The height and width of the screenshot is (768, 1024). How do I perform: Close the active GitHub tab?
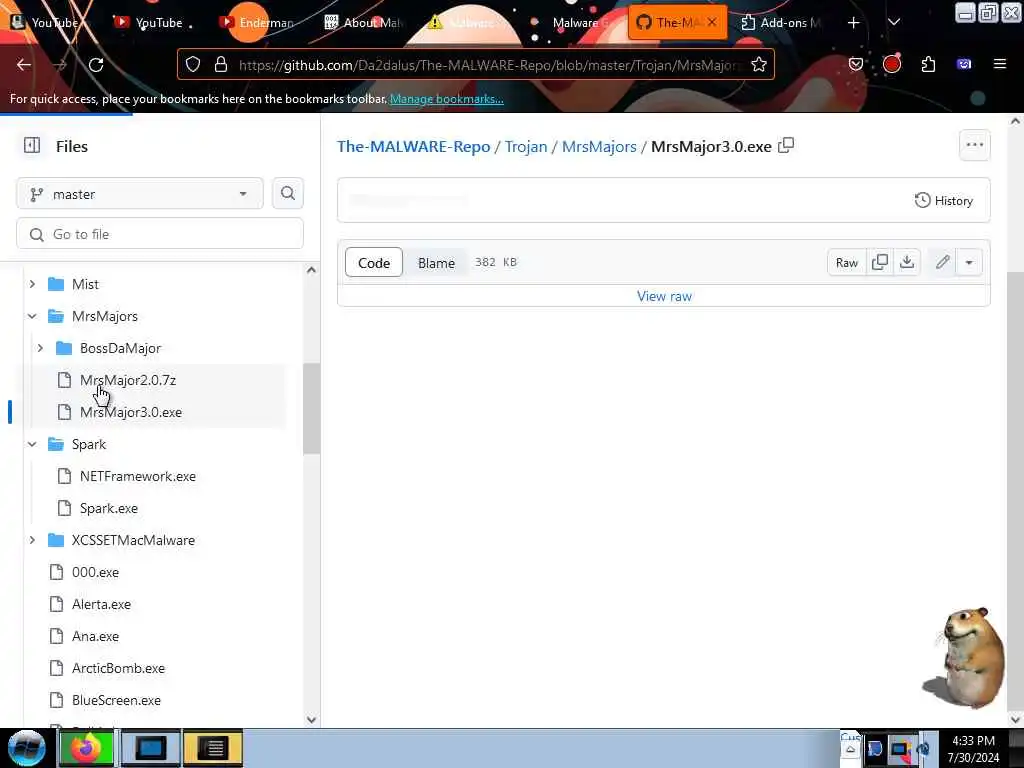(x=712, y=22)
